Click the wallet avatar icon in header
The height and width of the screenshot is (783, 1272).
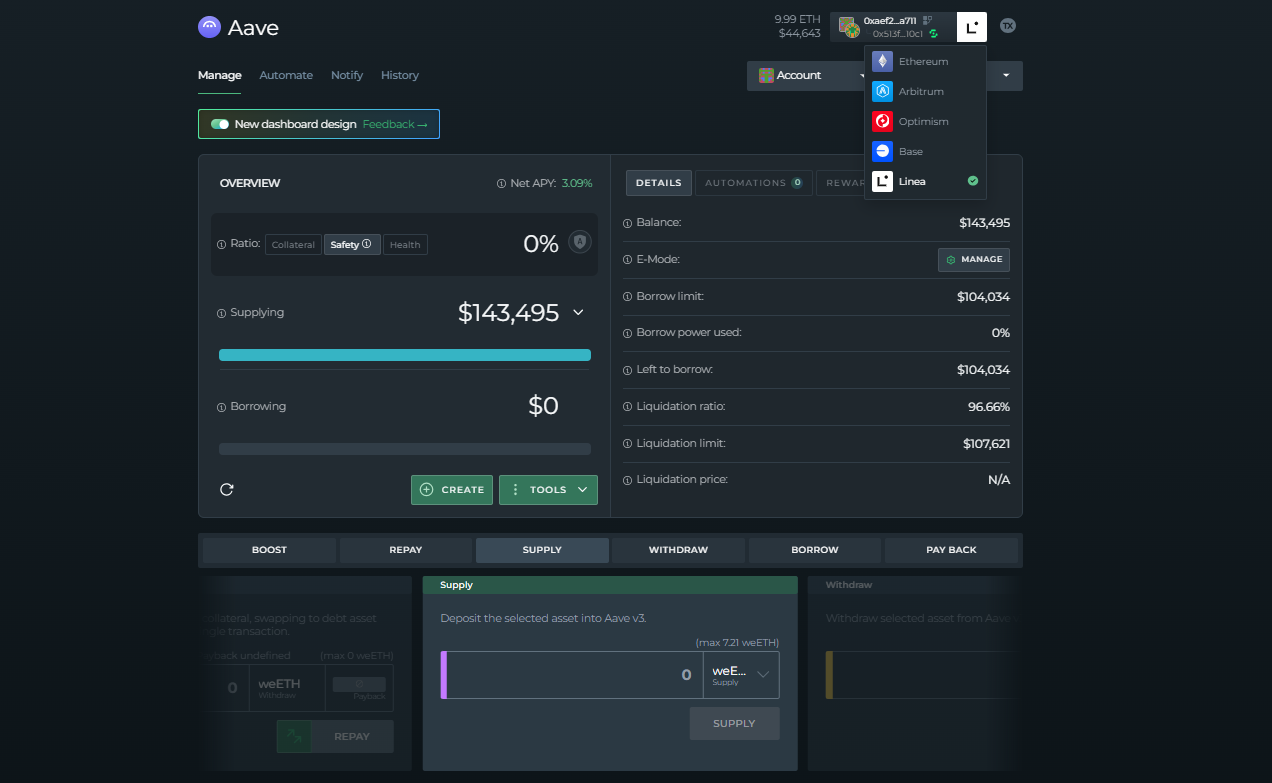(848, 27)
